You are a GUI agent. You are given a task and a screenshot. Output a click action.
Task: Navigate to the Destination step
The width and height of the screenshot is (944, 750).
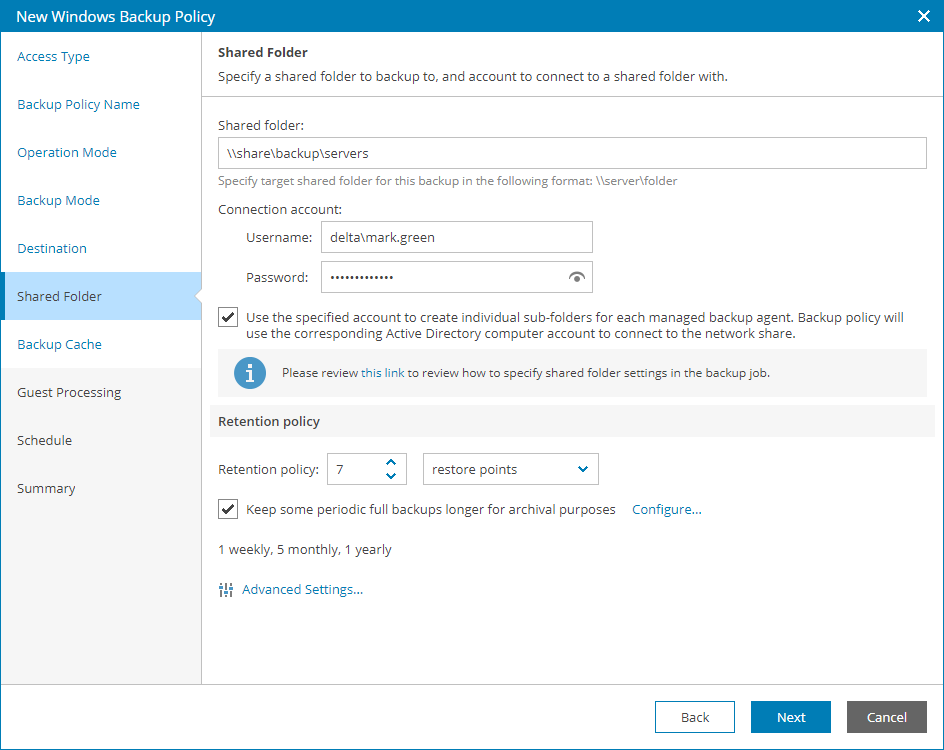[x=51, y=248]
